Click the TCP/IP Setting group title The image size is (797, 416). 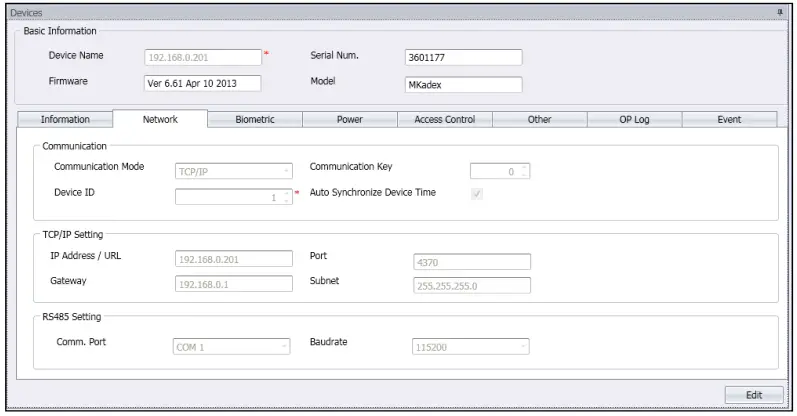pyautogui.click(x=73, y=234)
